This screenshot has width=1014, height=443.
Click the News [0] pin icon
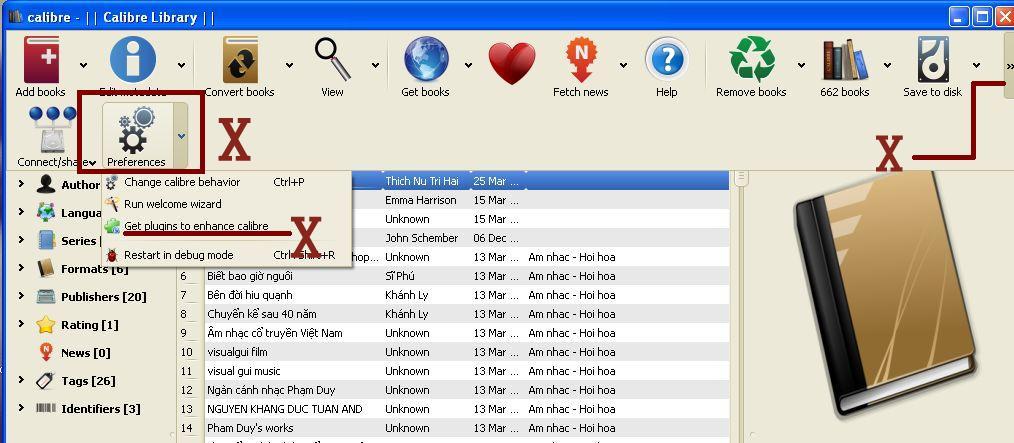point(46,352)
